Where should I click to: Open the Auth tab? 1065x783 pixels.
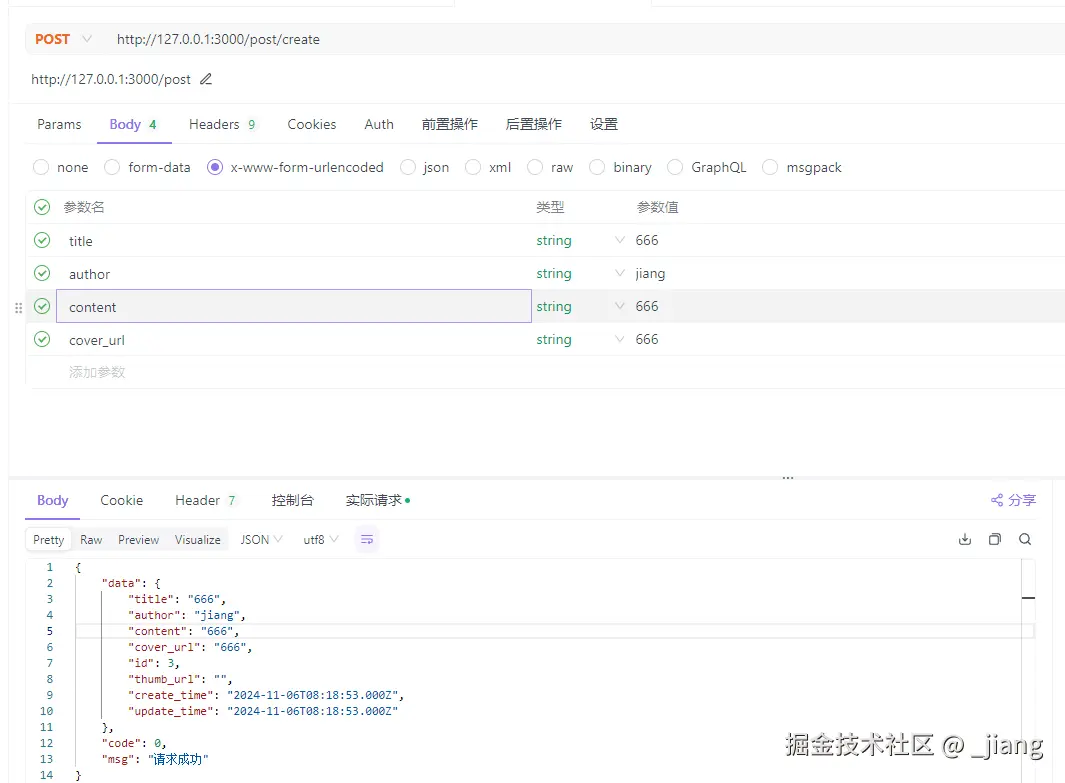tap(379, 124)
